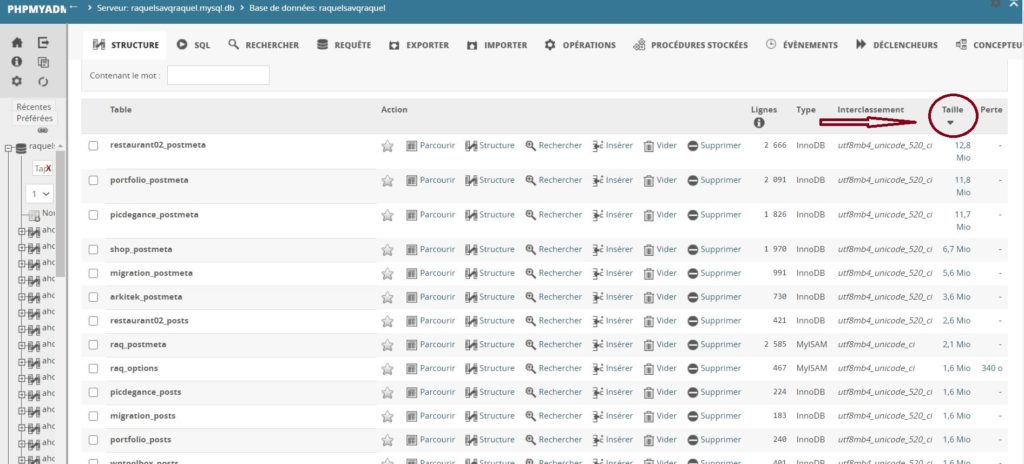Click the star icon for raq_options
Image resolution: width=1024 pixels, height=464 pixels.
tap(387, 368)
